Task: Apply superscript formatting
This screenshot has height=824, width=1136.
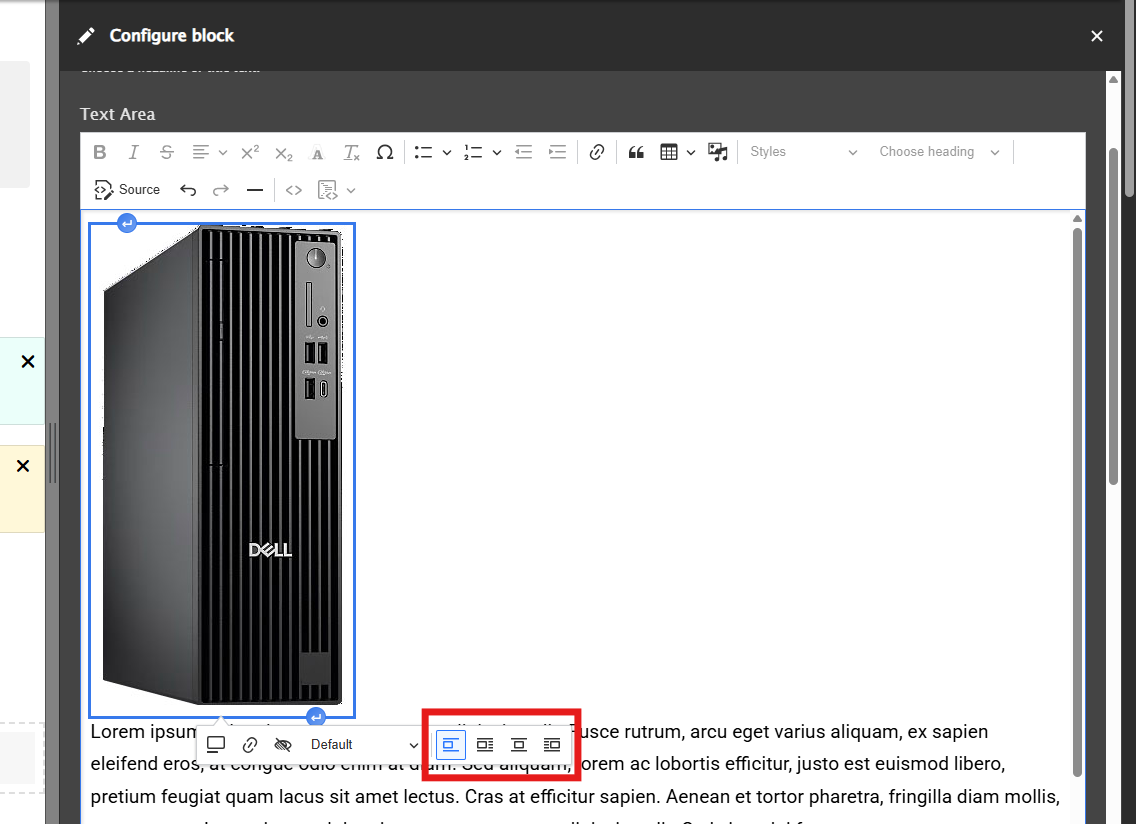Action: click(250, 152)
